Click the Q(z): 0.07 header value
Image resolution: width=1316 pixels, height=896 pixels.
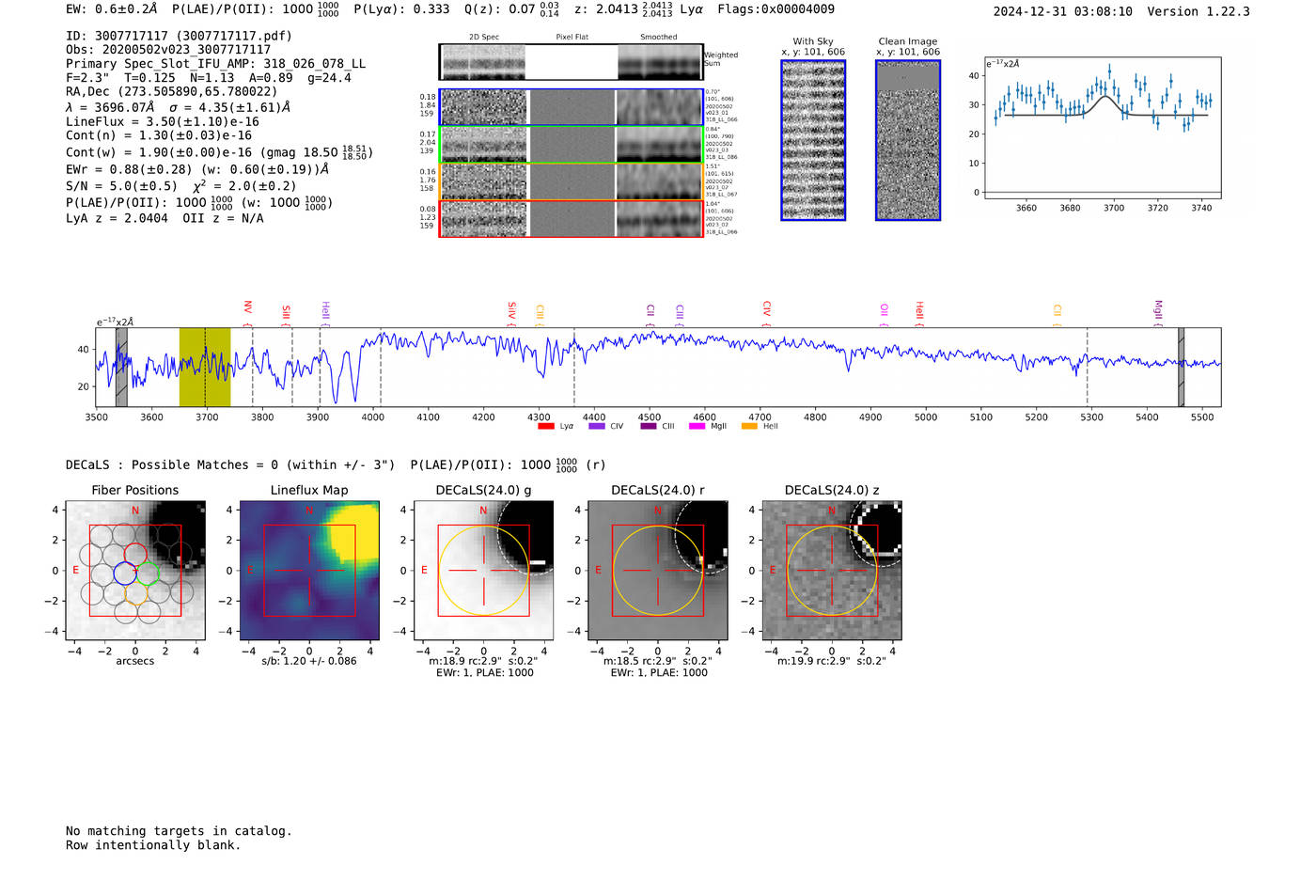511,9
